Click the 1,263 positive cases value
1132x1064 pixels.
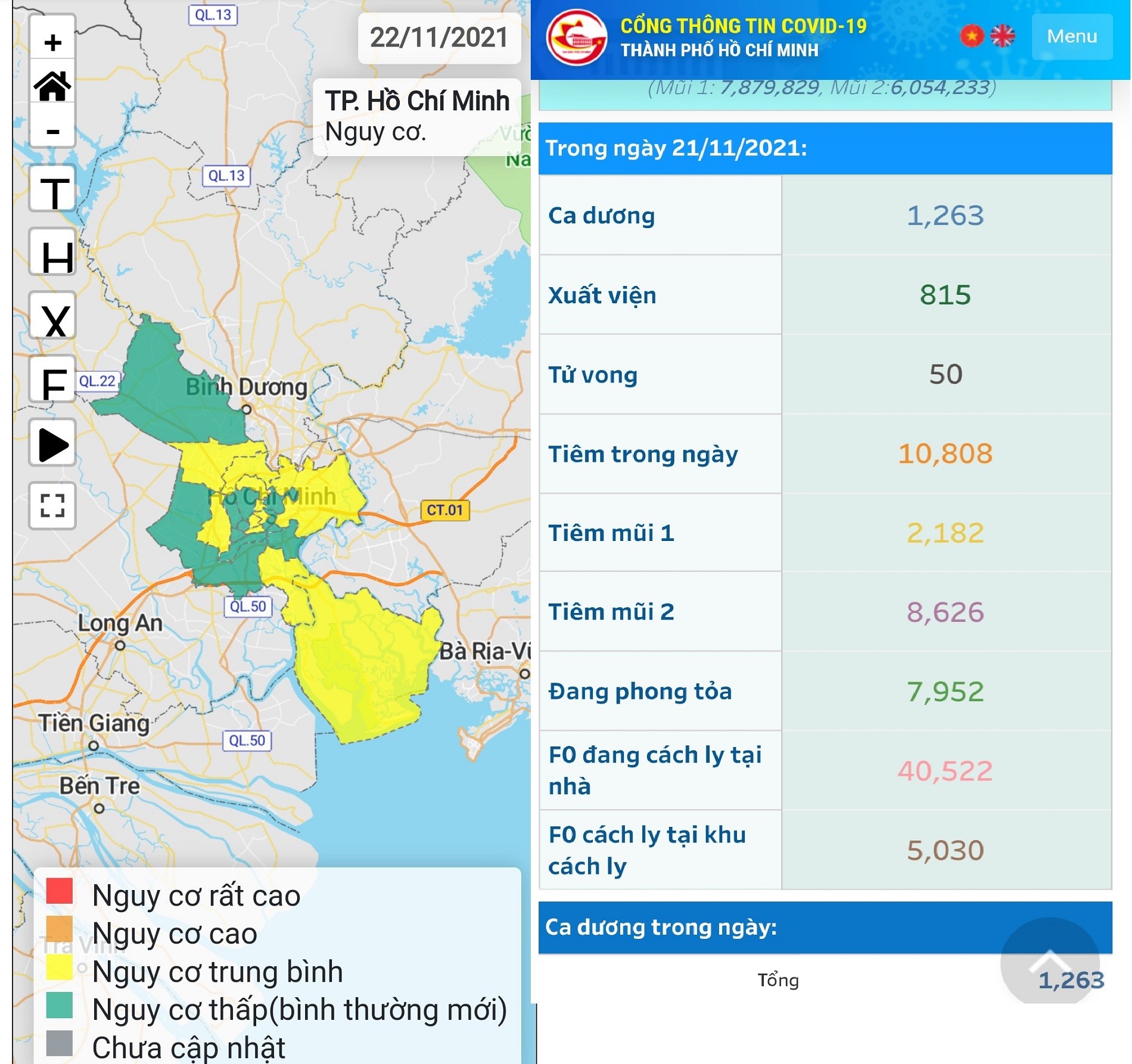pyautogui.click(x=946, y=216)
